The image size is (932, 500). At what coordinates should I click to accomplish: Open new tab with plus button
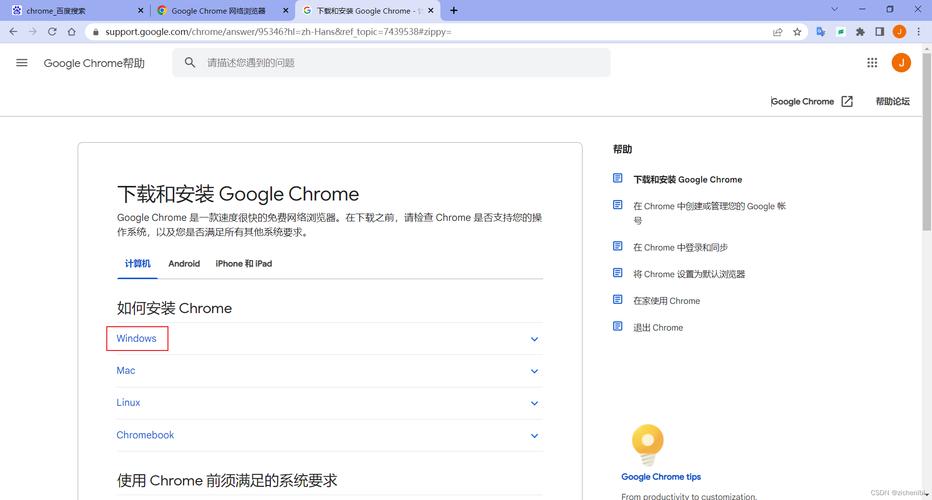tap(454, 10)
